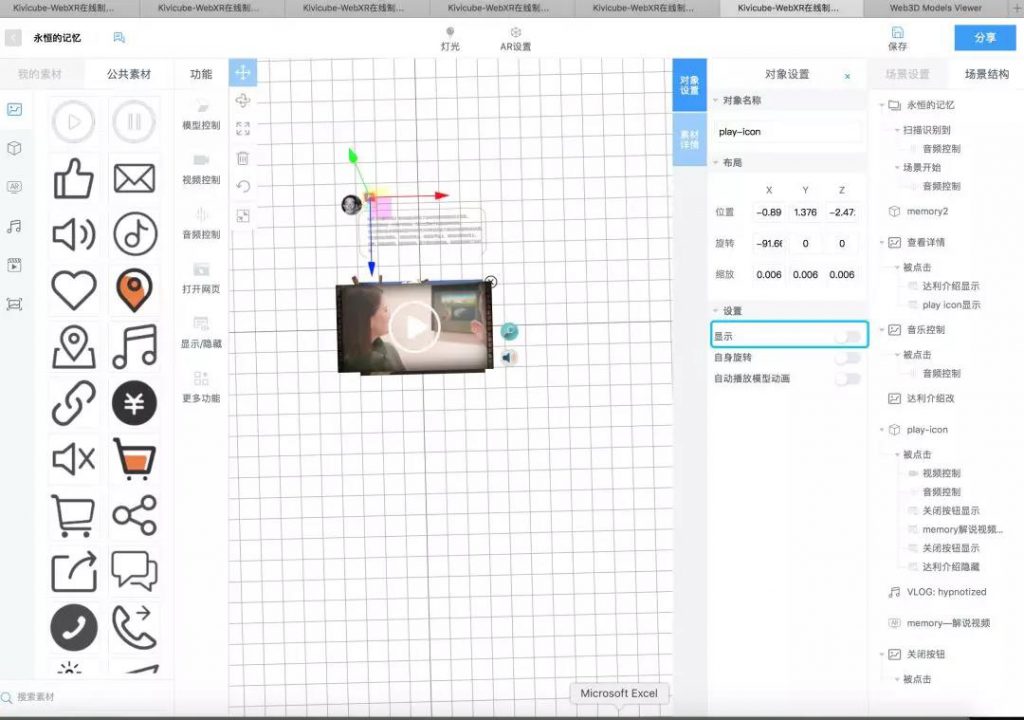This screenshot has height=720, width=1024.
Task: Pick the shopping cart icon with orange basket
Action: pyautogui.click(x=134, y=459)
